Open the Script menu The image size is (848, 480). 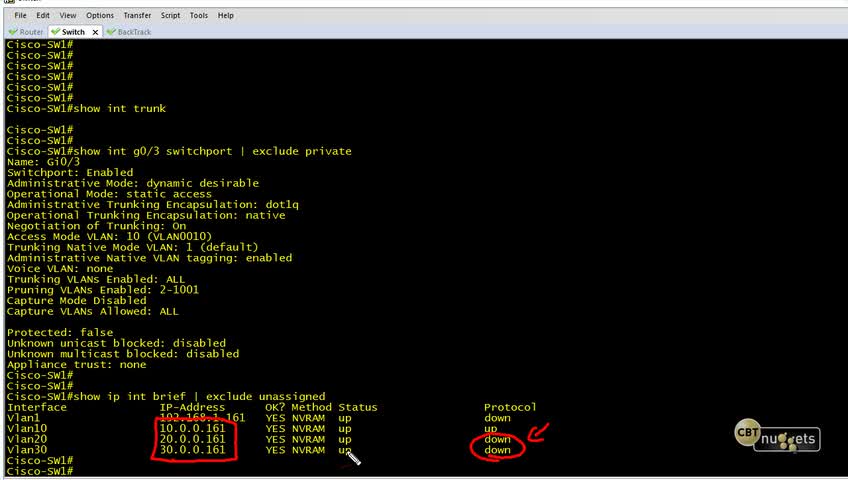[170, 16]
